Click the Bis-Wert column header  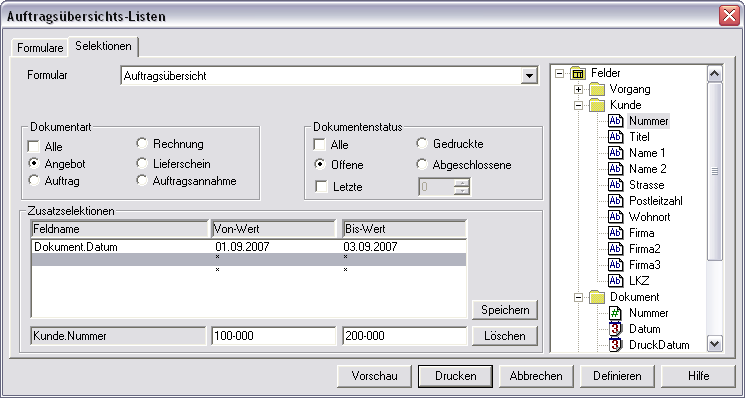click(404, 229)
